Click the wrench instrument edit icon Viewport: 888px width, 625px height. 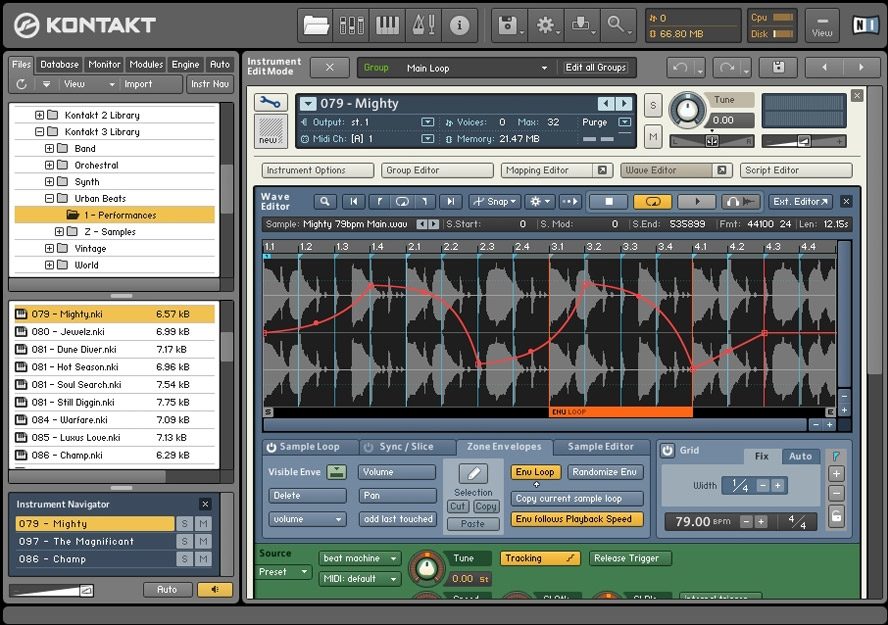point(270,102)
